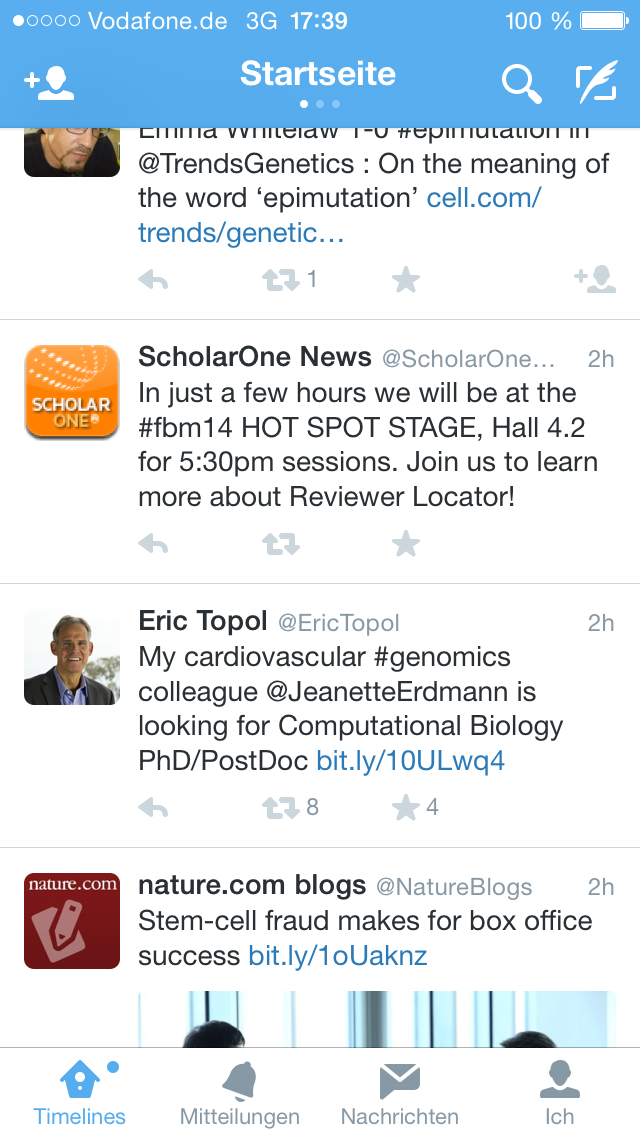Open cell.com/trends/genetic link

tap(340, 216)
